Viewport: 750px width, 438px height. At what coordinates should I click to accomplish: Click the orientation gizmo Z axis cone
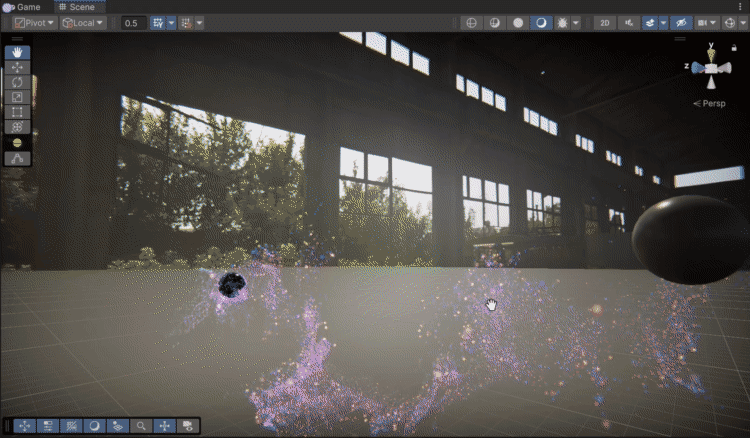(697, 68)
